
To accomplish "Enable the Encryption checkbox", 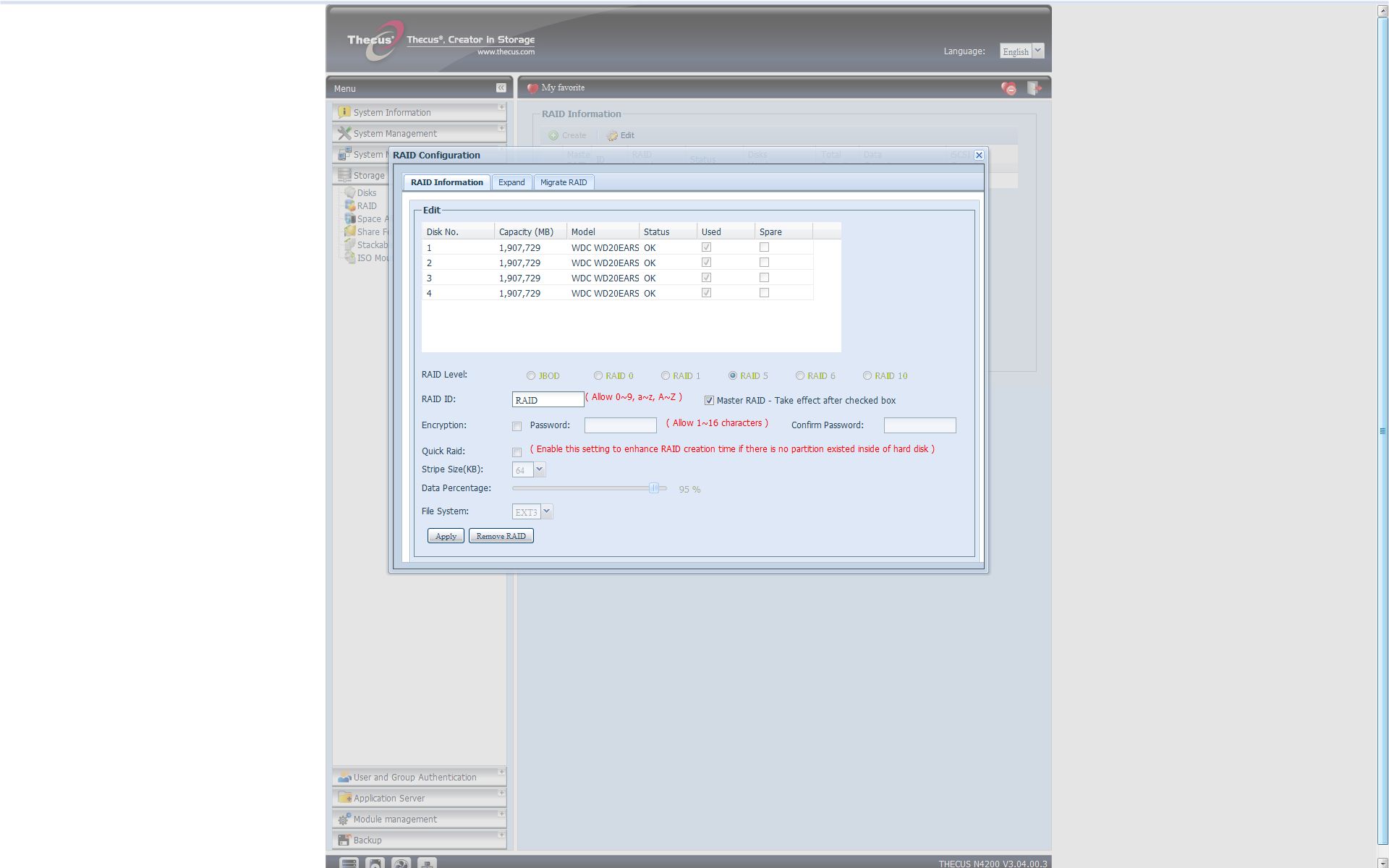I will point(517,426).
